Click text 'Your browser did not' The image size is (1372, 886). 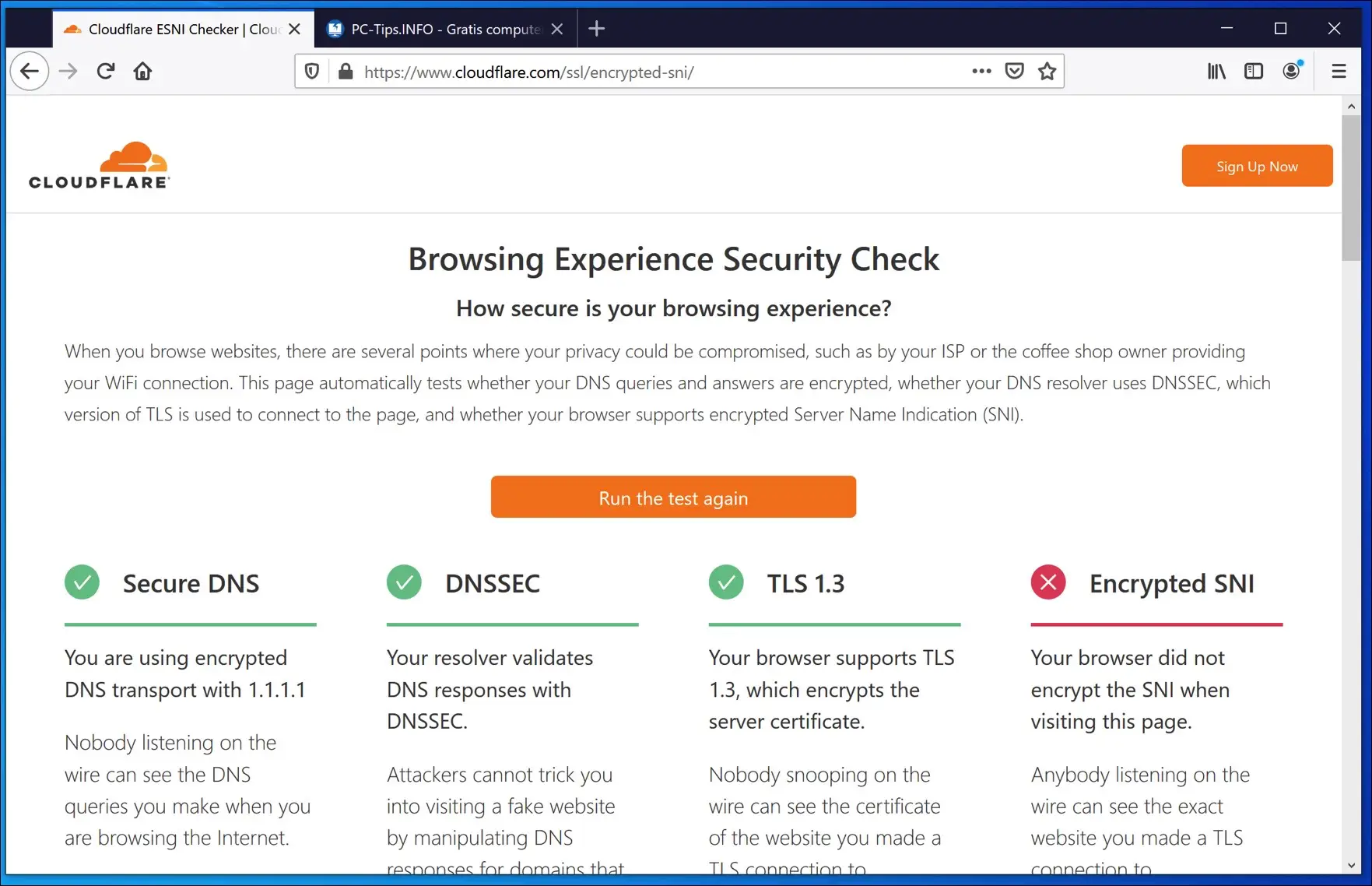[x=1128, y=658]
